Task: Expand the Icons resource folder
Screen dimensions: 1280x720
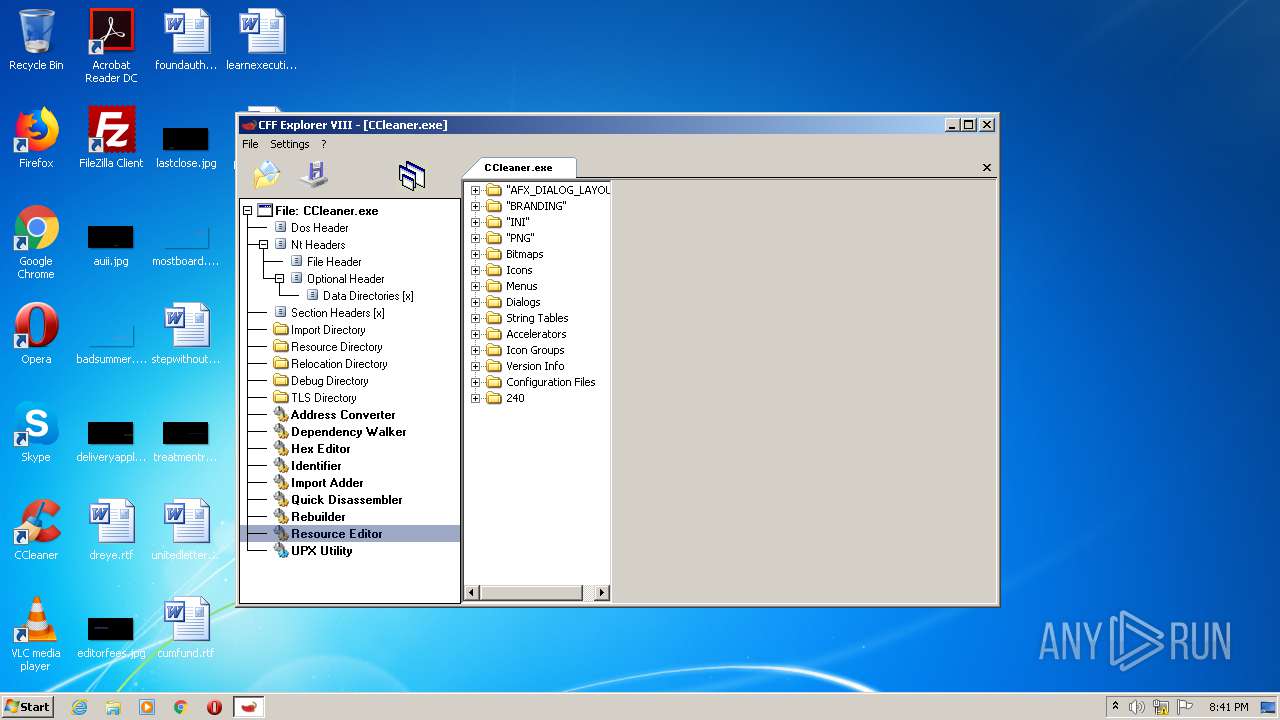Action: point(476,270)
